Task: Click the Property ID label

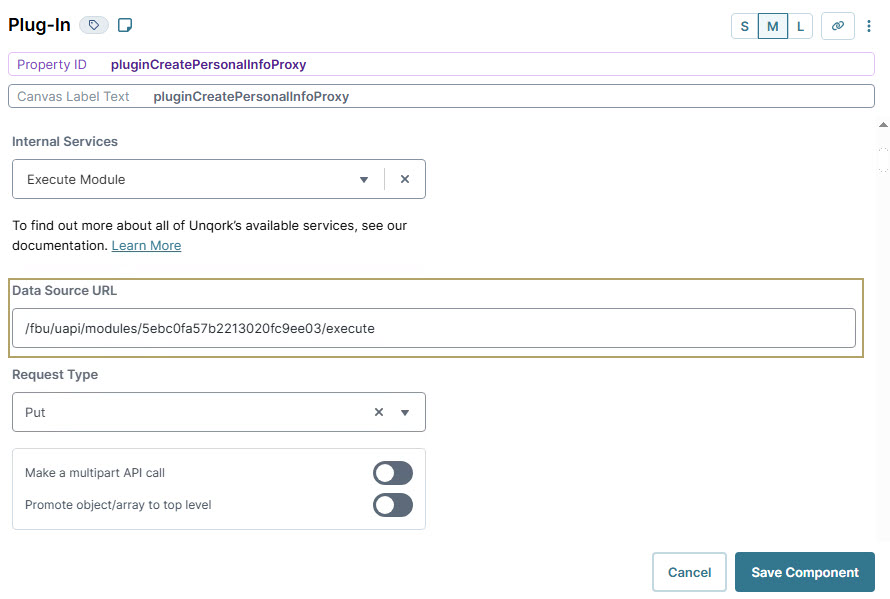Action: click(x=51, y=64)
